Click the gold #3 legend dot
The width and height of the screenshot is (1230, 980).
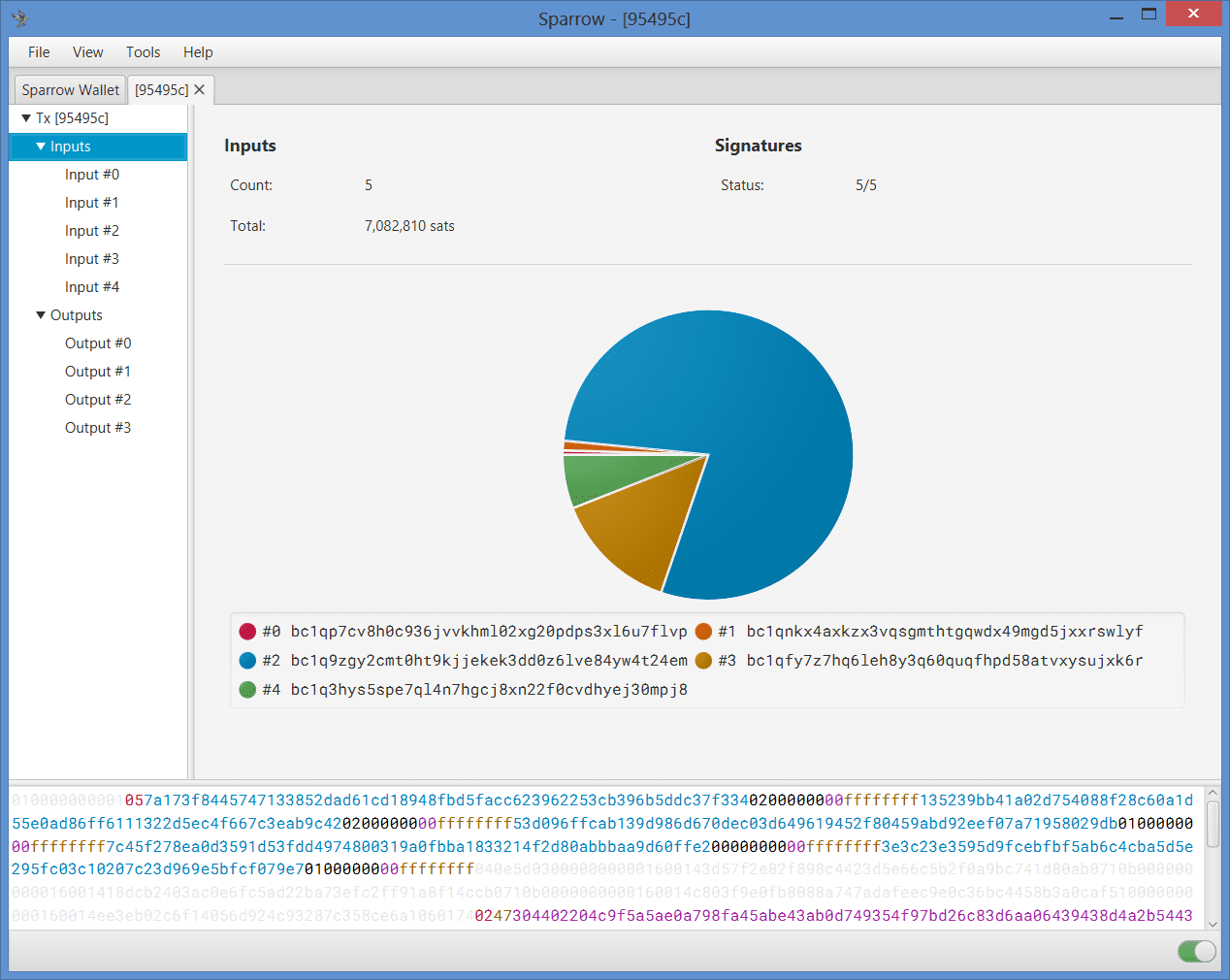703,661
